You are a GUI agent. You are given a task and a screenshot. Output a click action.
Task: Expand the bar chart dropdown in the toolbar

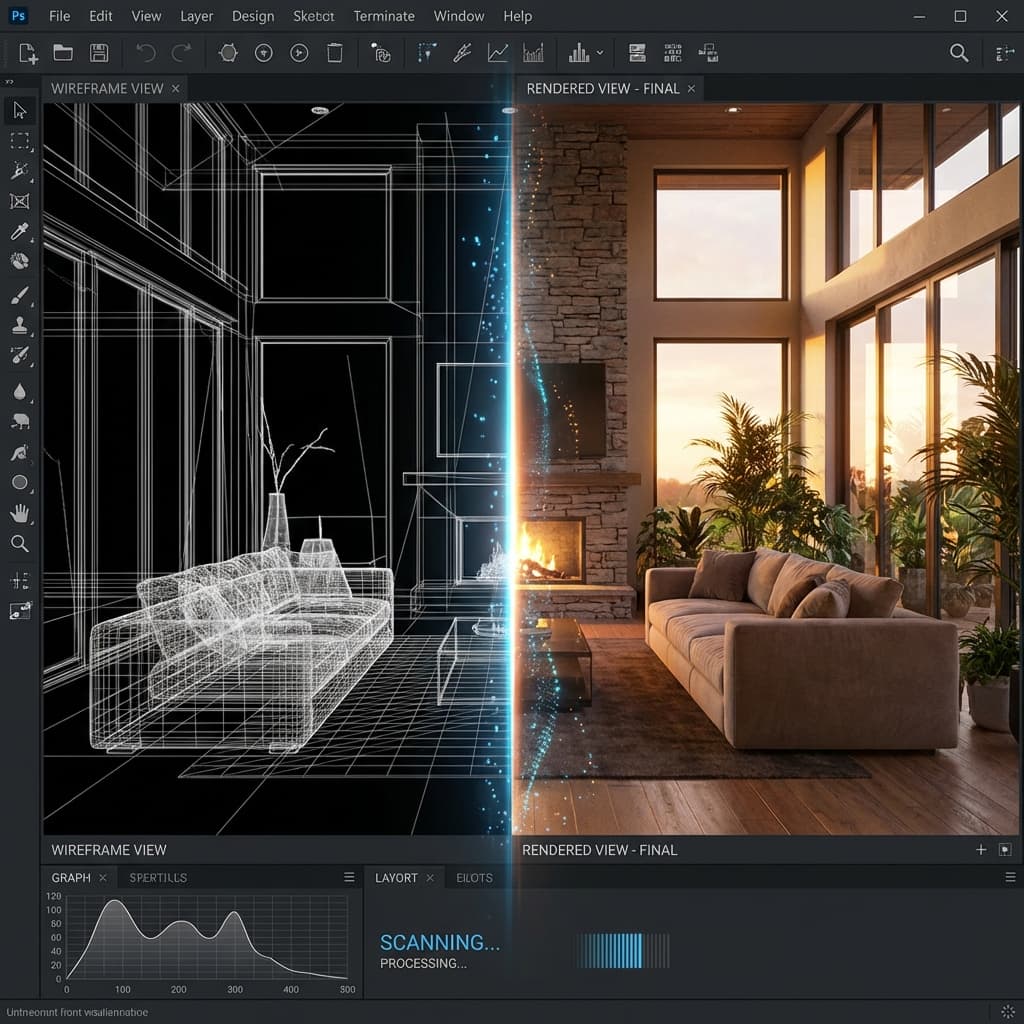598,53
